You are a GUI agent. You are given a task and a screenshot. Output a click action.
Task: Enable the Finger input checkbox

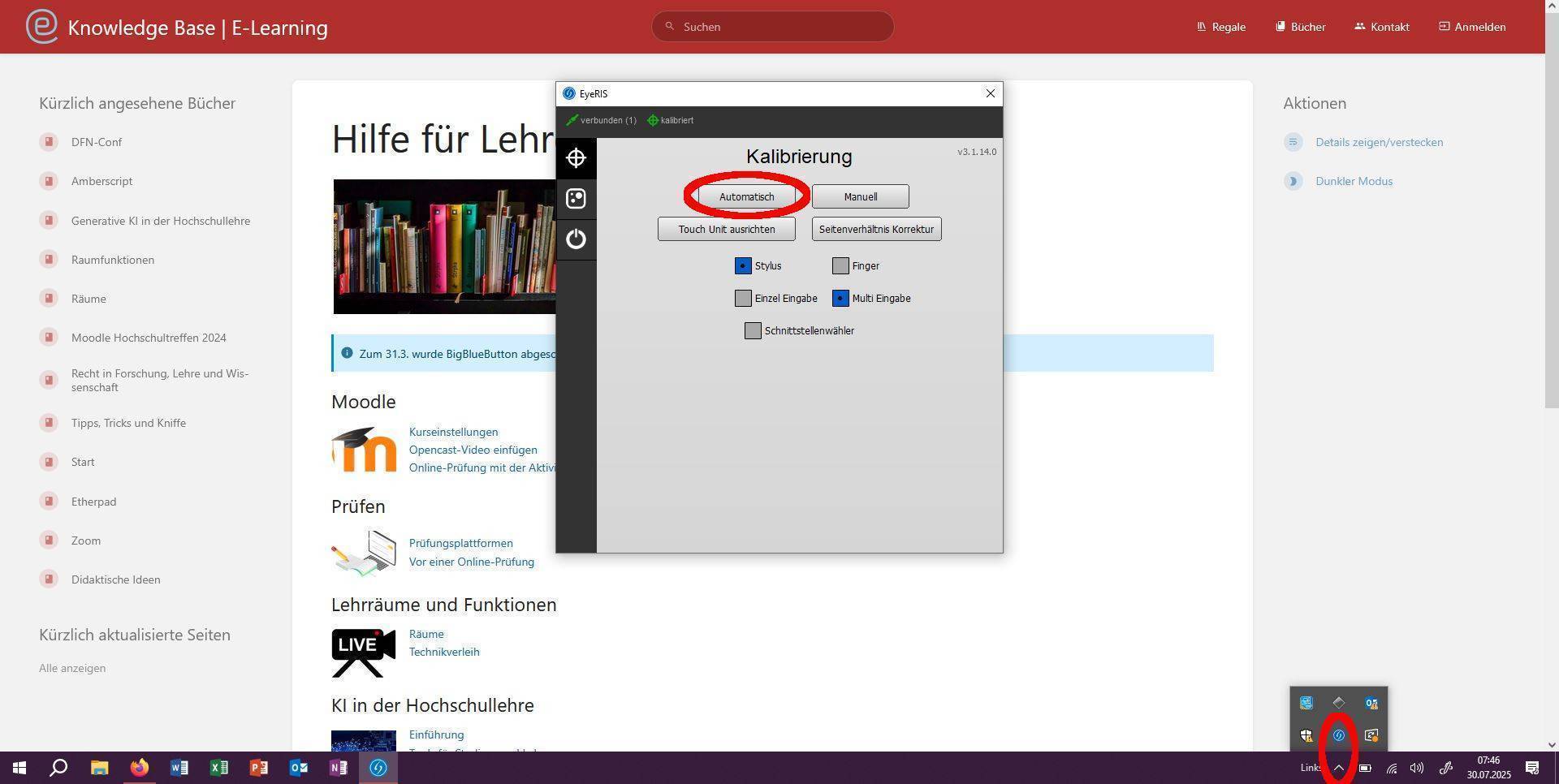(x=840, y=265)
